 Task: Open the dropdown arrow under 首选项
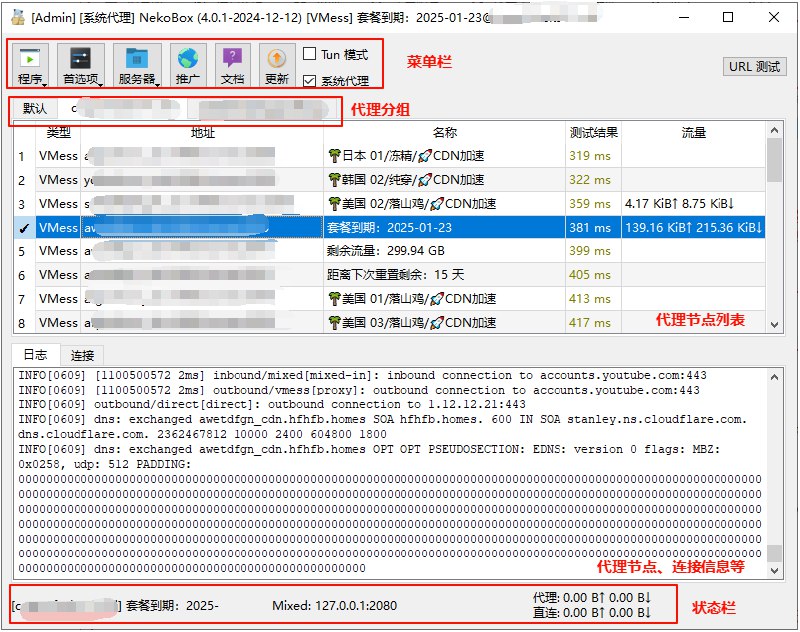102,82
